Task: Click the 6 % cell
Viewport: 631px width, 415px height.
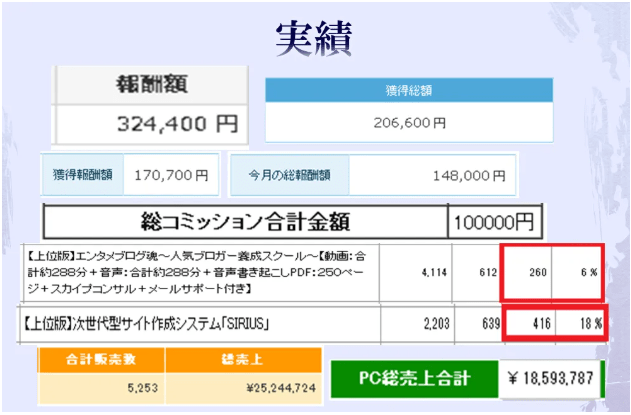Action: 589,273
